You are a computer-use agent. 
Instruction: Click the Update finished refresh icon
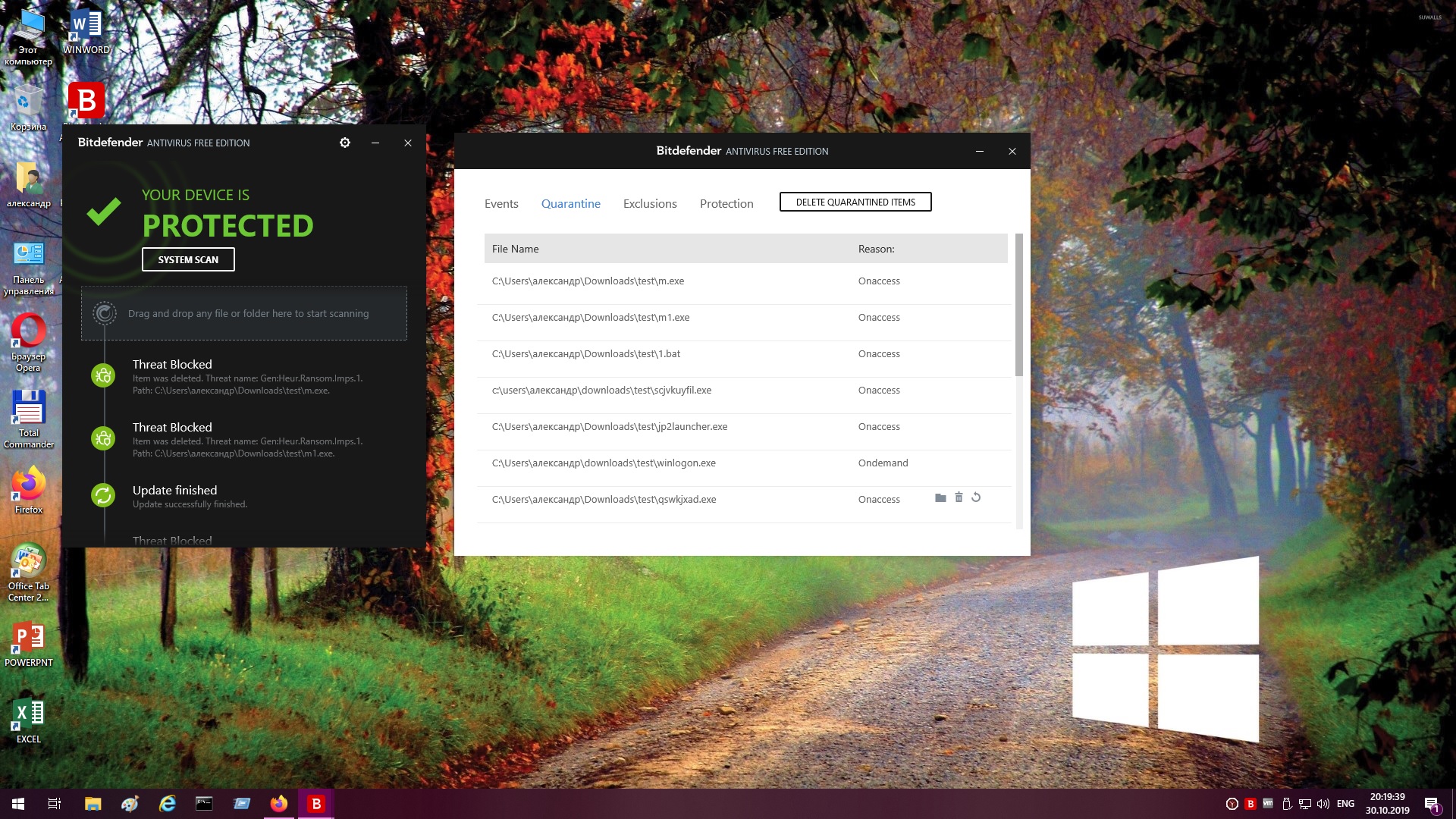tap(103, 495)
